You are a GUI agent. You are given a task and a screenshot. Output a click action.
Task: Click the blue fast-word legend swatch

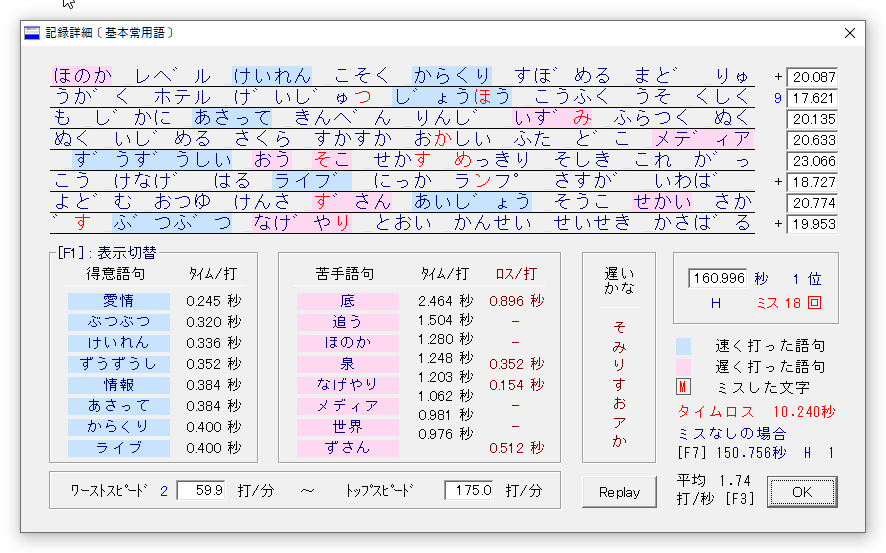(684, 346)
